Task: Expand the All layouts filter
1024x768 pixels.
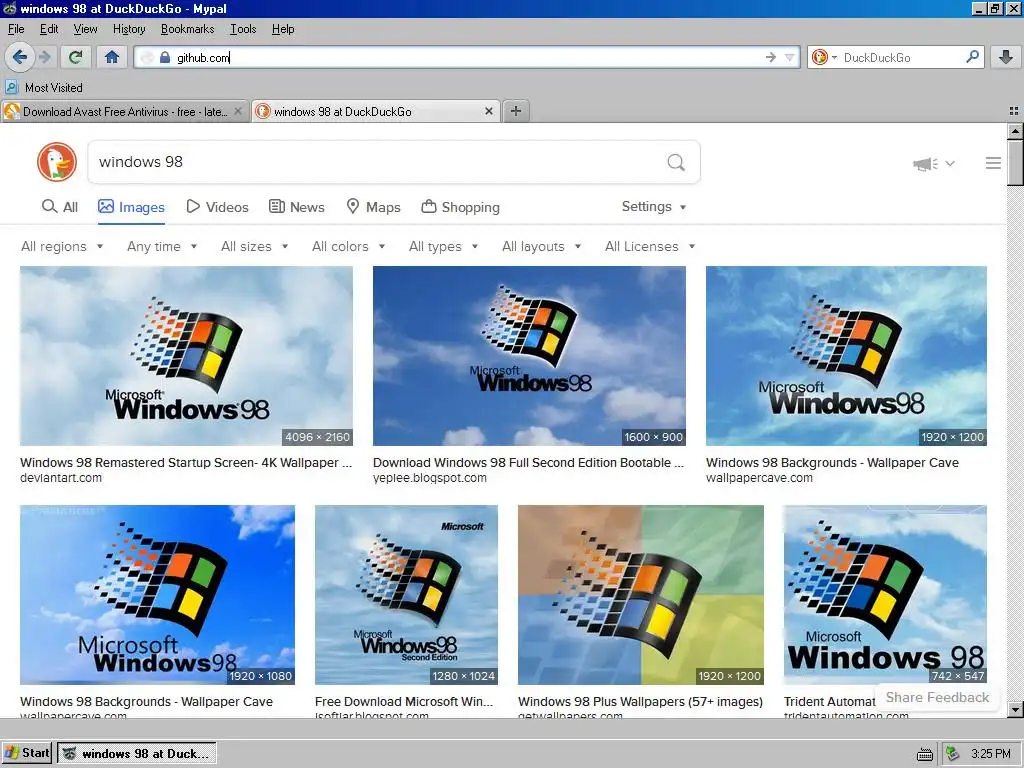Action: pos(541,246)
